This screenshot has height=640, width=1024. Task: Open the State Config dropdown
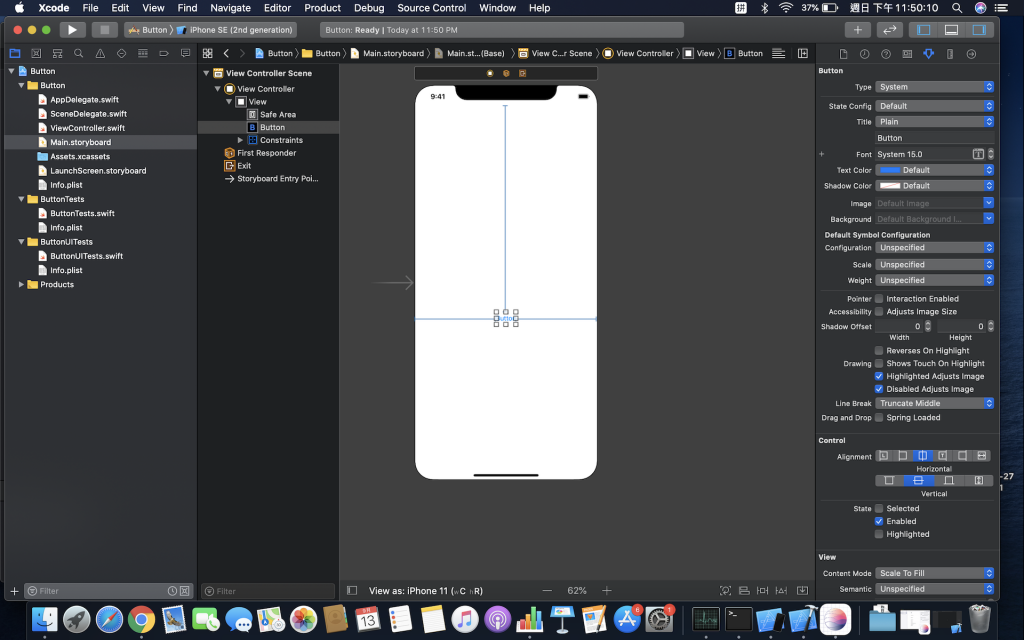[935, 106]
